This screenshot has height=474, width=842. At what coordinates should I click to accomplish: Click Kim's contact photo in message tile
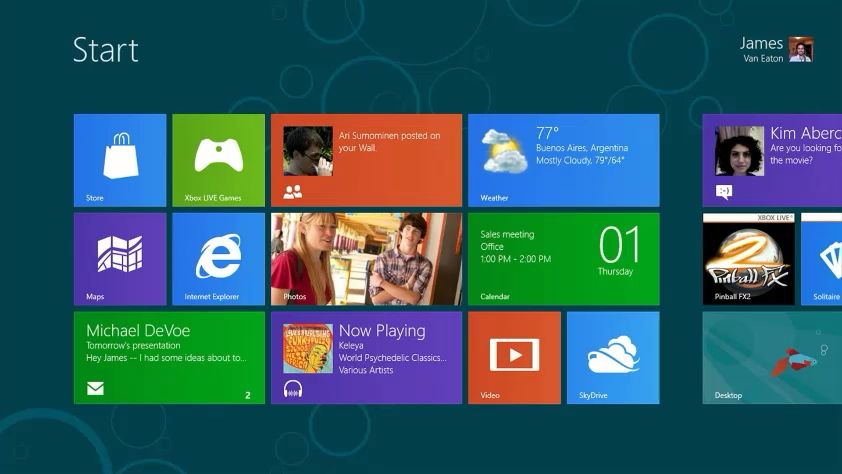[x=739, y=151]
